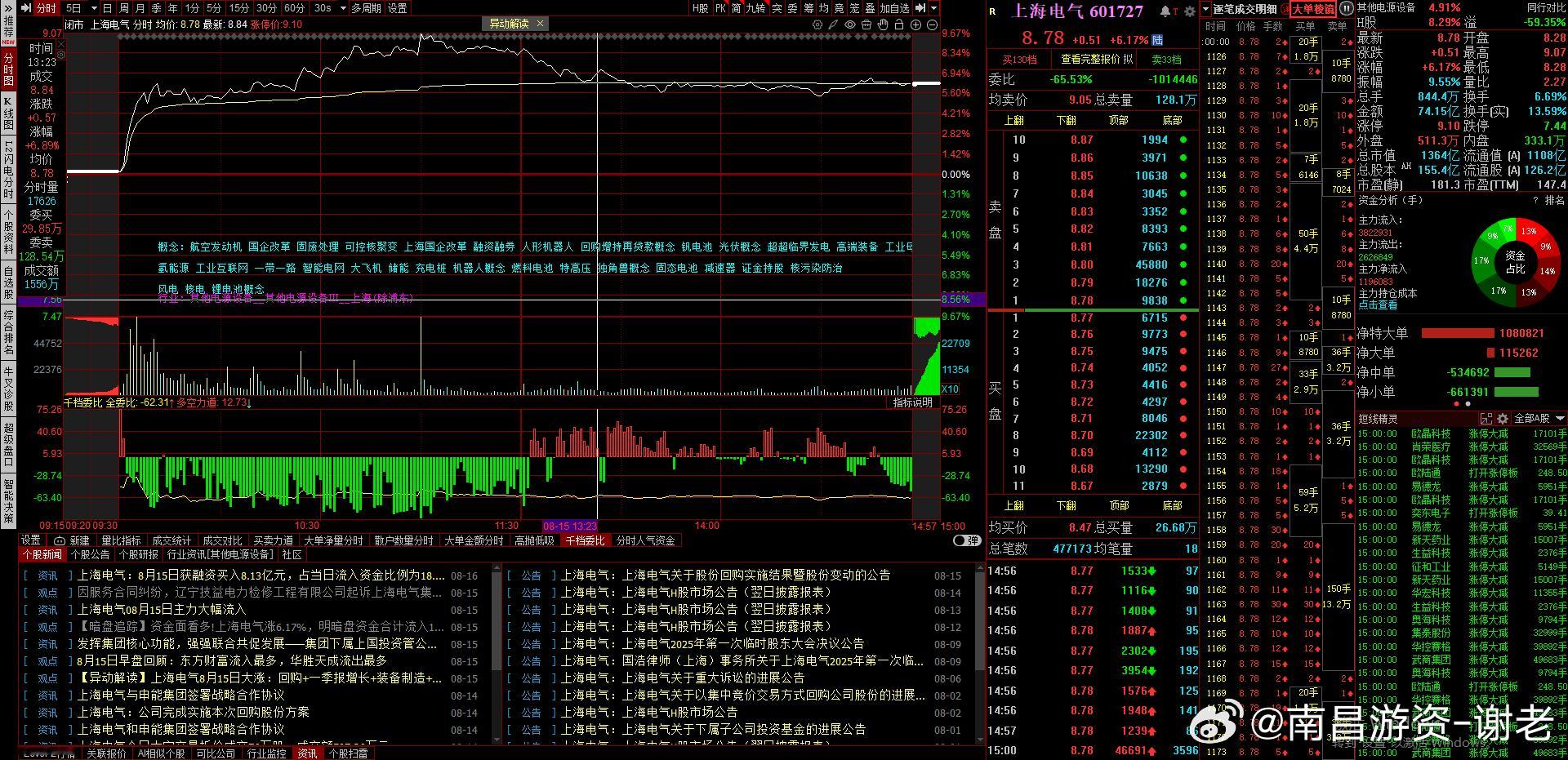Click 上翻 in sell order book header
Viewport: 1568px width, 760px height.
click(x=1013, y=120)
